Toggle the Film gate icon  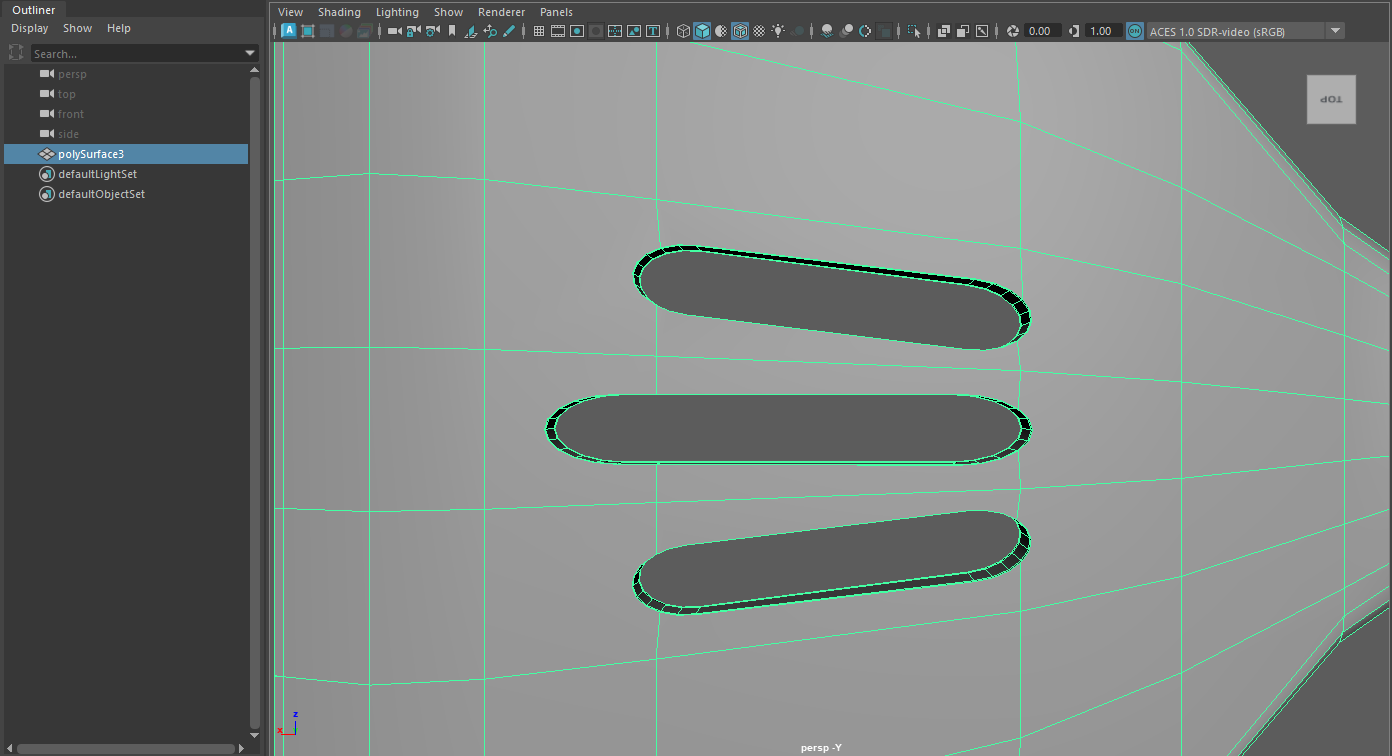[558, 31]
